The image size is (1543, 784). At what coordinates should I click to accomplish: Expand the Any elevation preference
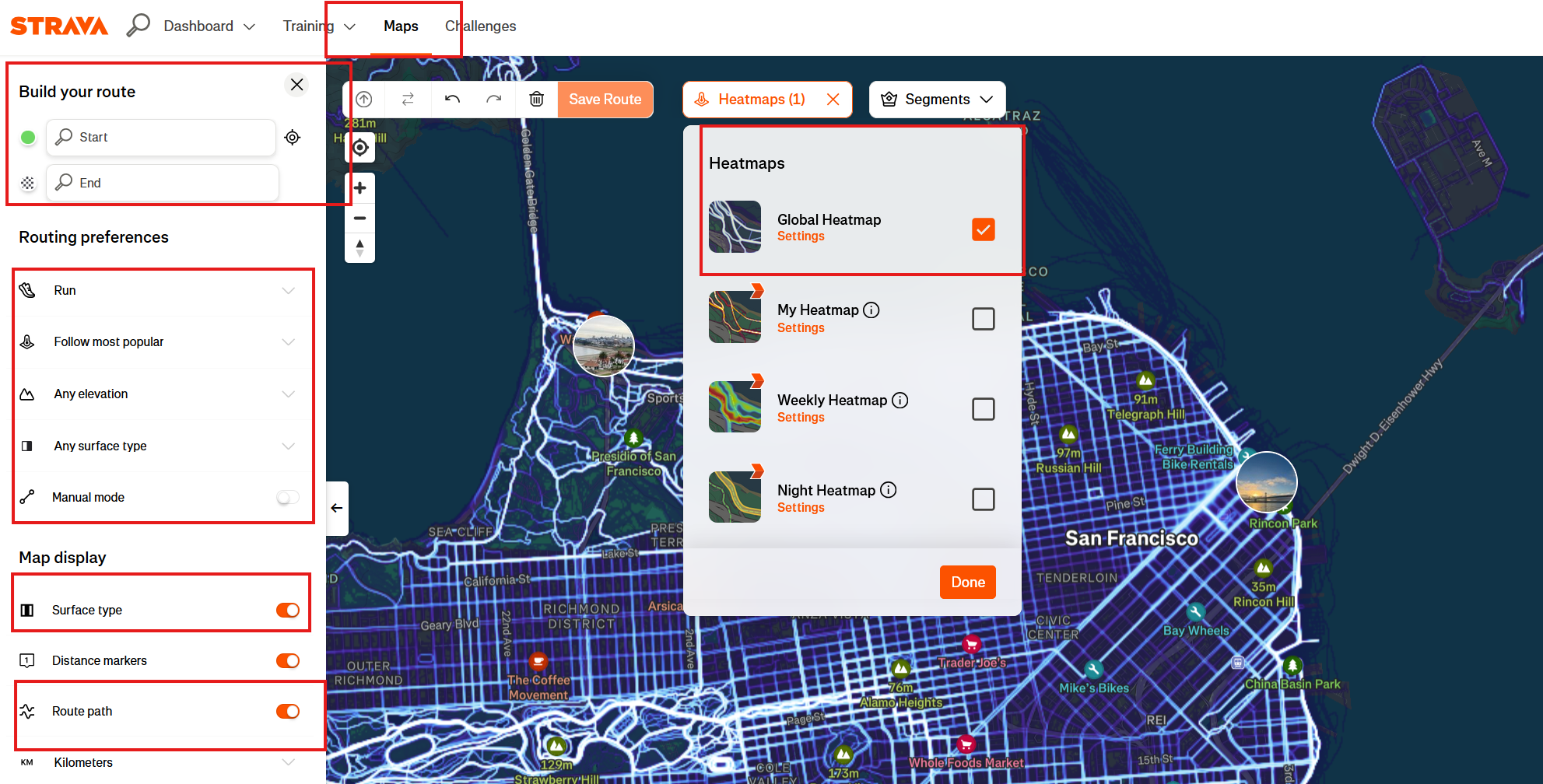pos(162,394)
